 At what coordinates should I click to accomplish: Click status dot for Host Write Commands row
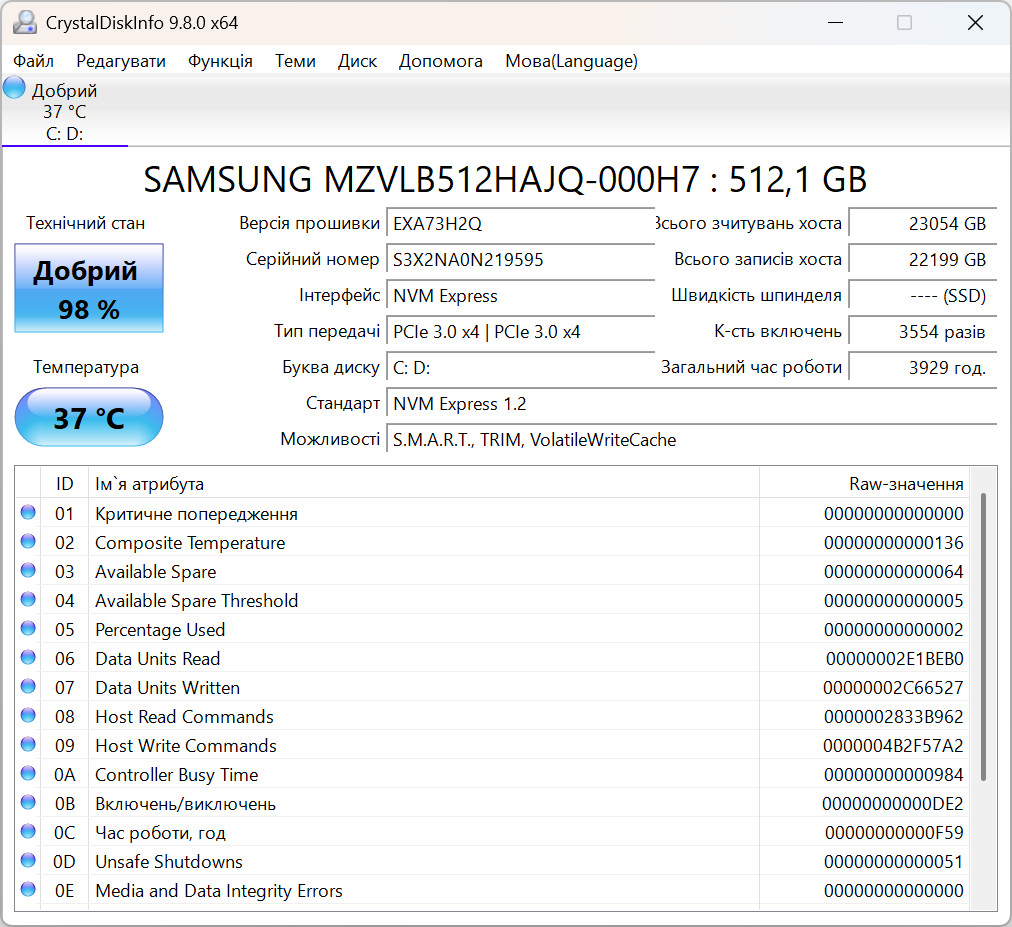tap(28, 745)
